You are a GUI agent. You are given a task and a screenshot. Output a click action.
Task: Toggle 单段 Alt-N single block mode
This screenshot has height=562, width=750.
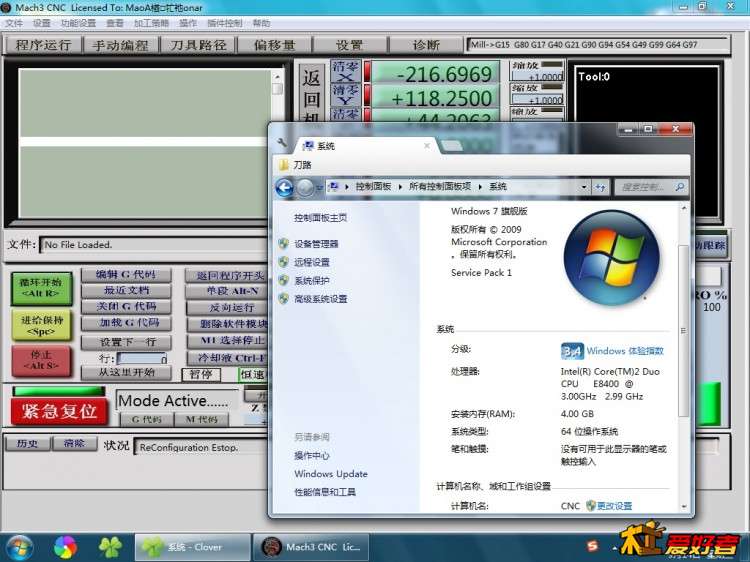(228, 291)
